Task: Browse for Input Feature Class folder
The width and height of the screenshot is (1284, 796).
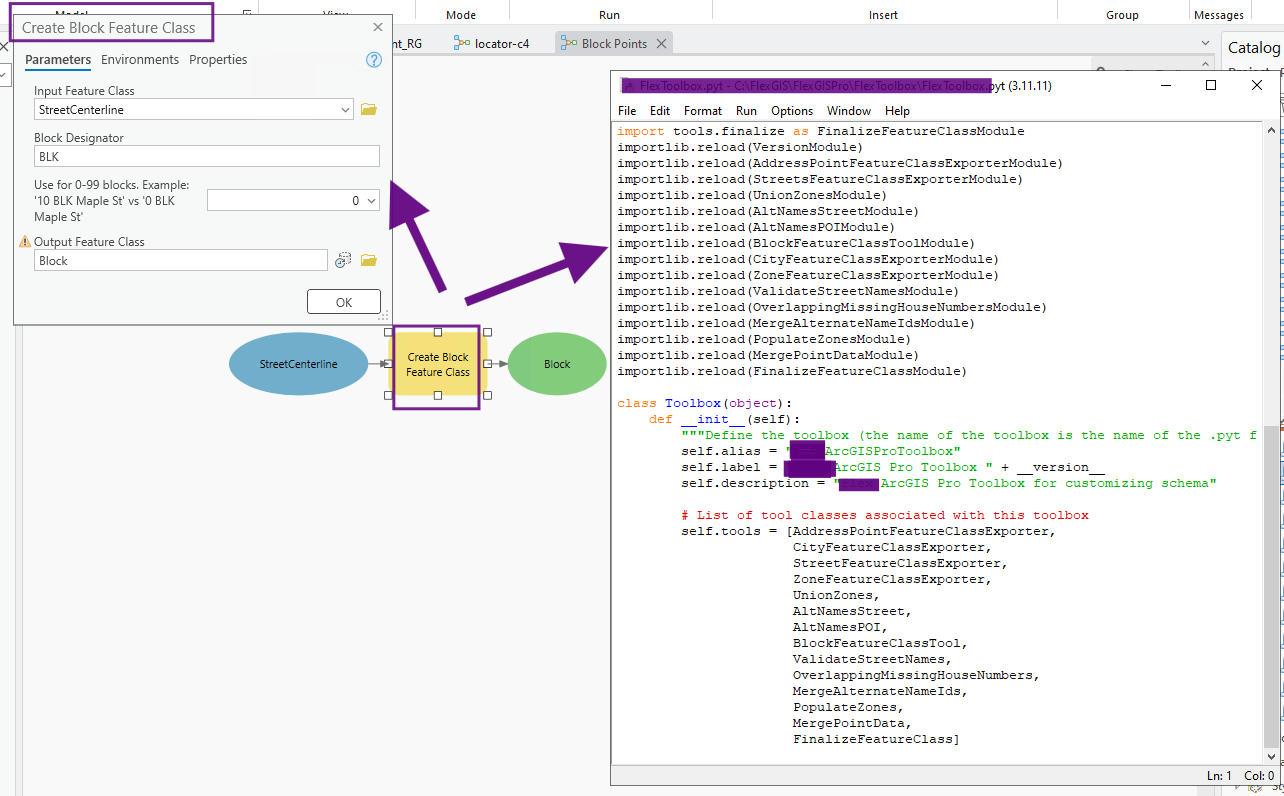Action: point(369,110)
